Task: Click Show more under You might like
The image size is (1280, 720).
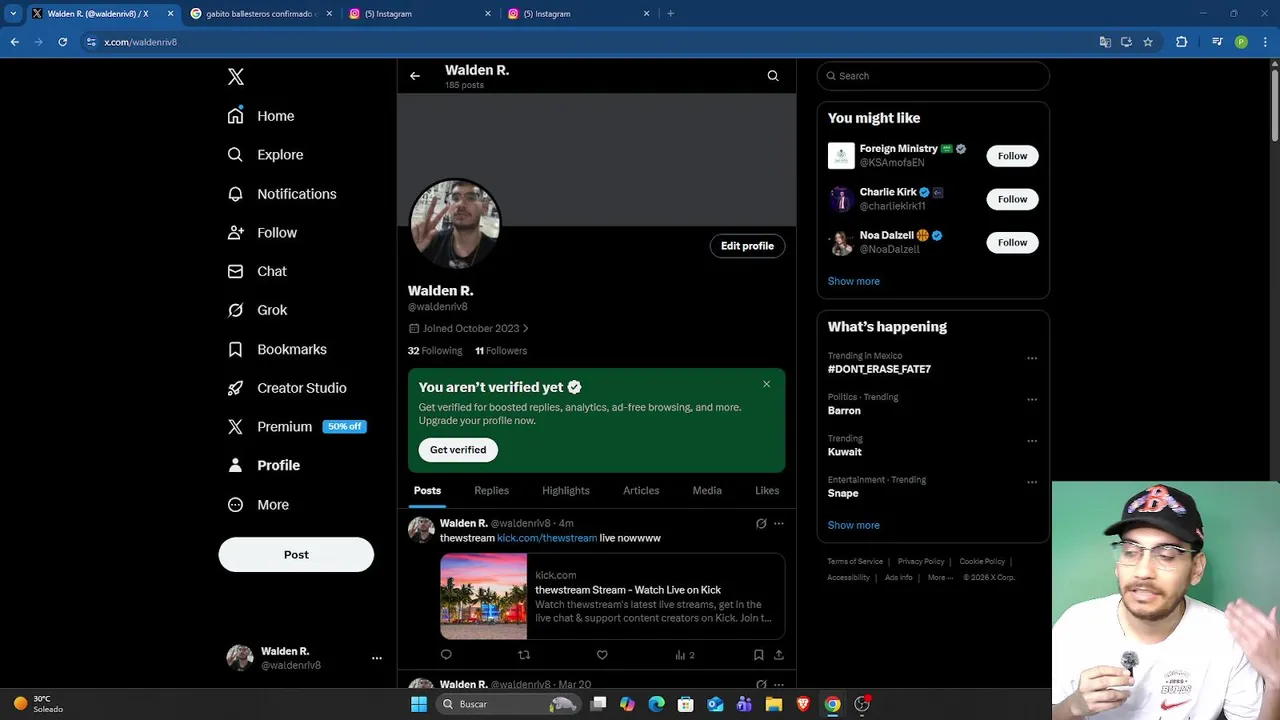Action: (854, 281)
